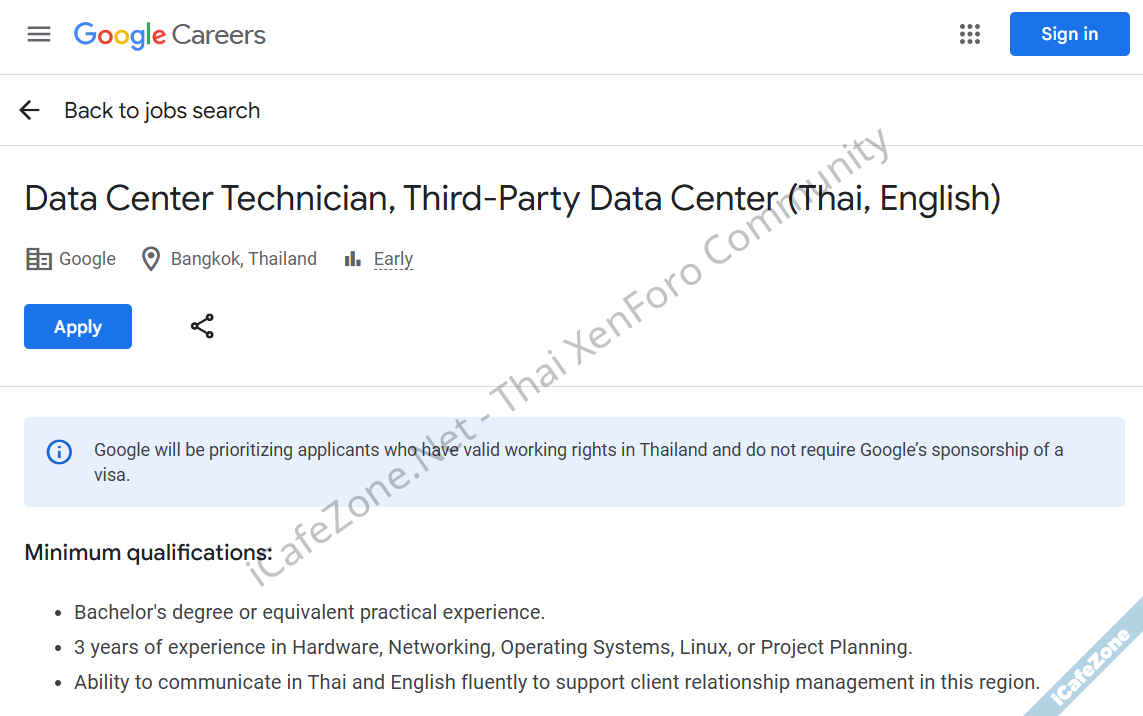Click the share icon beside Apply
This screenshot has height=716, width=1143.
click(202, 326)
